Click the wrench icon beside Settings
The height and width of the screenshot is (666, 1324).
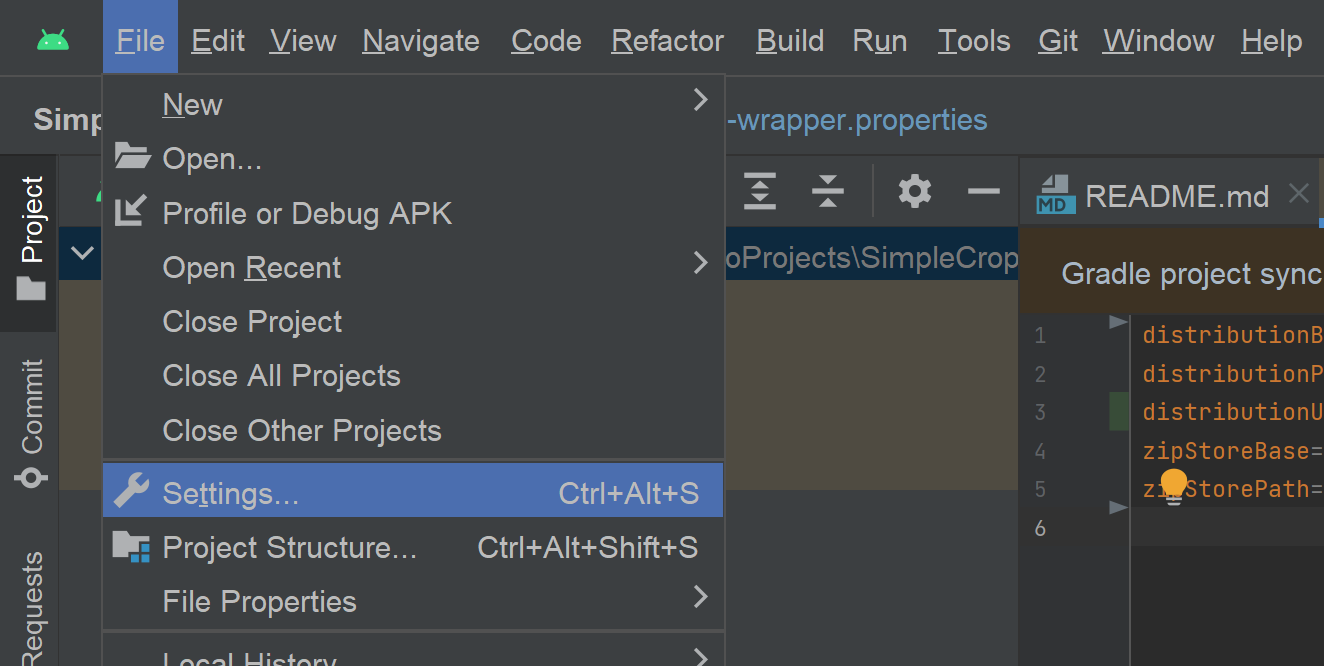pyautogui.click(x=131, y=491)
